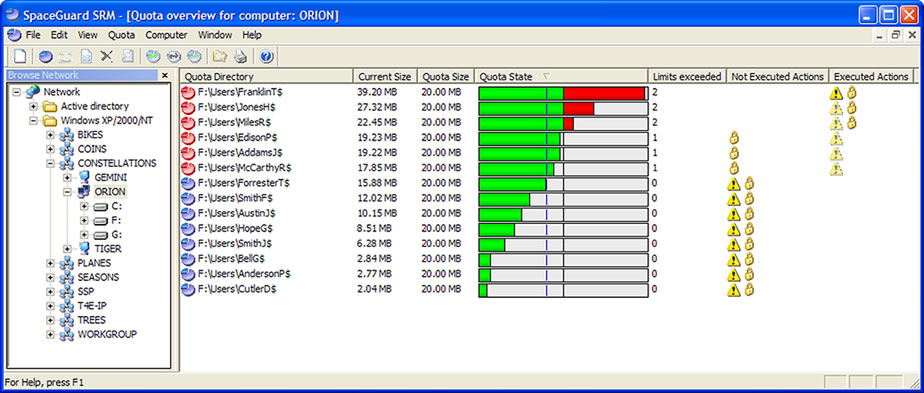Click the SpaceGuard logo icon in menu bar
This screenshot has width=924, height=393.
(x=13, y=35)
